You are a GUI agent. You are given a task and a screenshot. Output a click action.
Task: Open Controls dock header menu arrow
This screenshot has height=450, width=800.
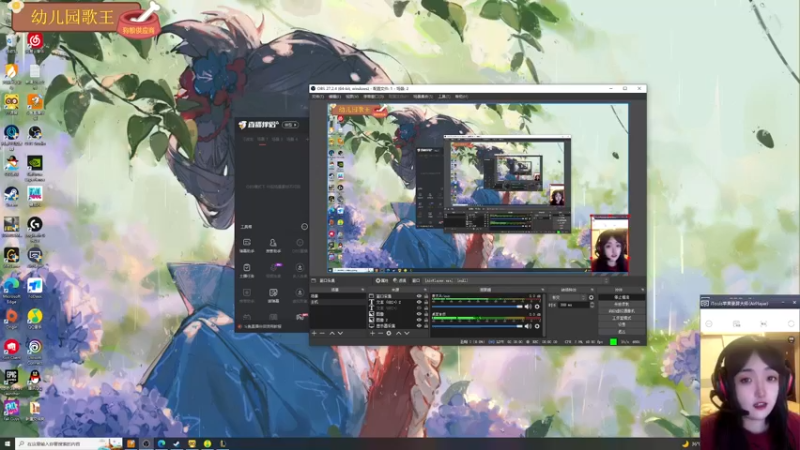click(644, 290)
